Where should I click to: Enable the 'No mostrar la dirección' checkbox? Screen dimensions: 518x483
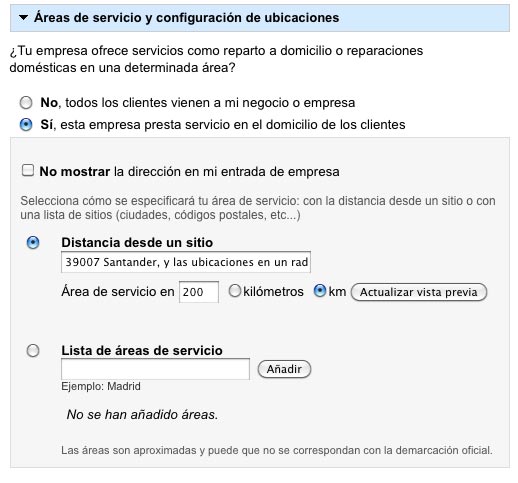click(28, 170)
